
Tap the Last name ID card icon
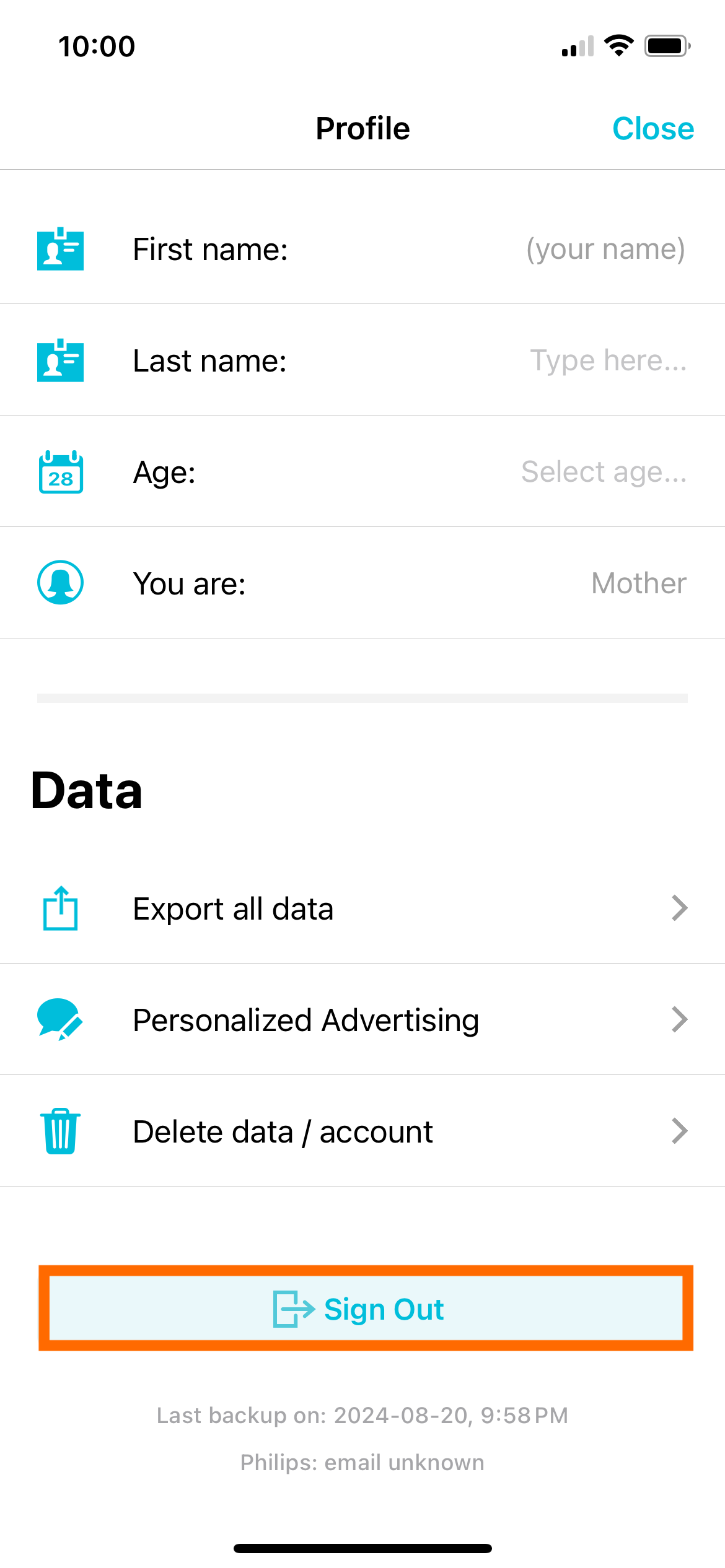(60, 360)
